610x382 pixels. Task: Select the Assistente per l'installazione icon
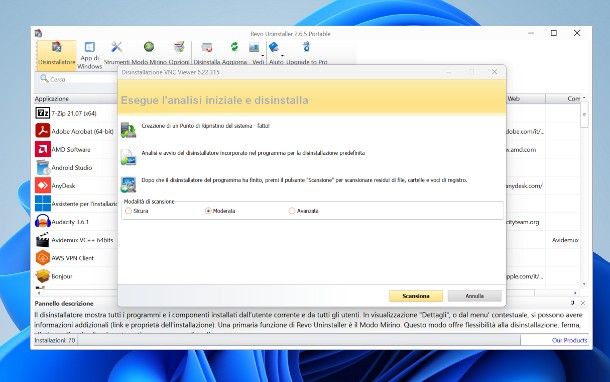click(x=42, y=203)
